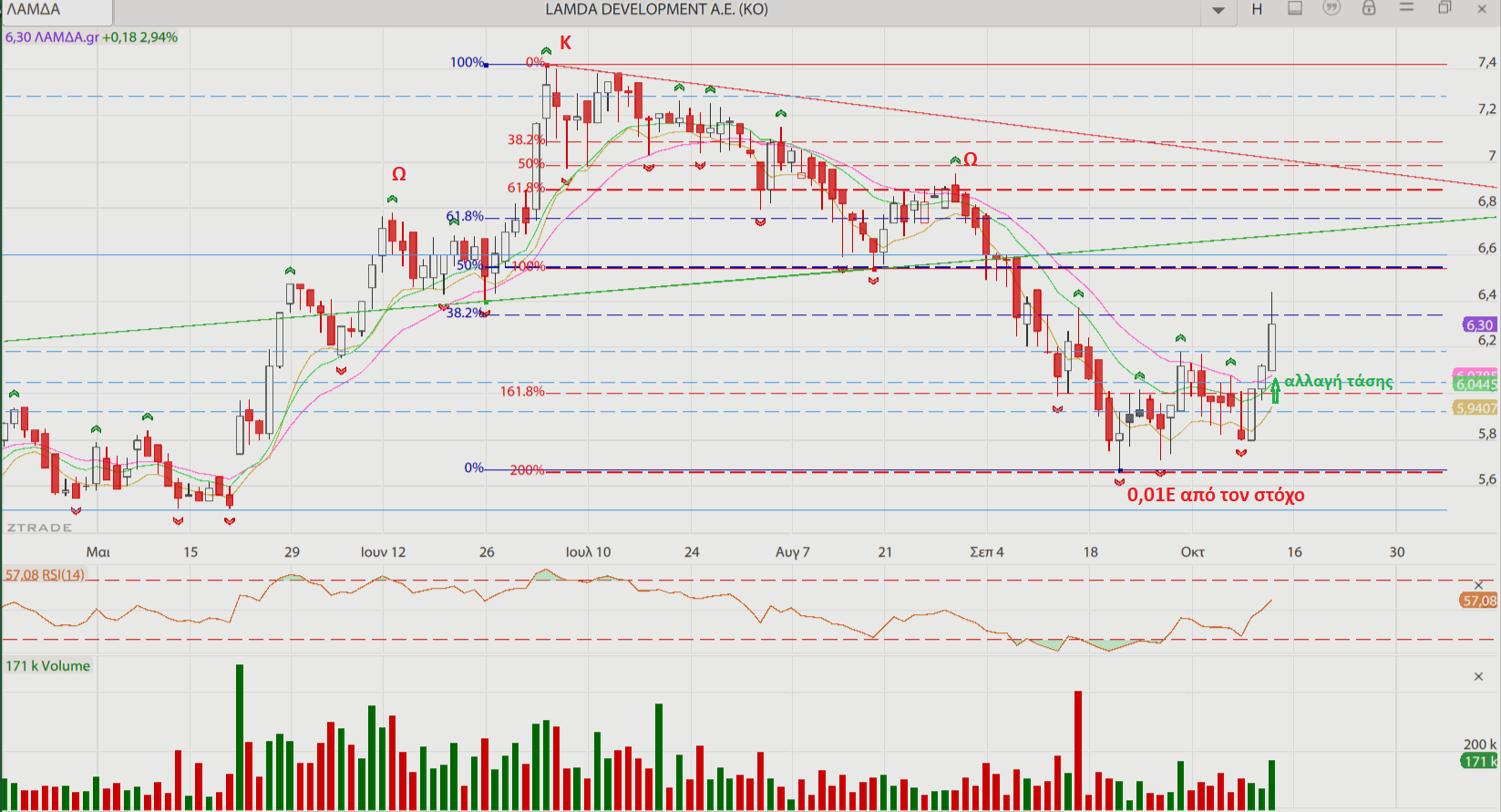Click the 200 k volume axis label
This screenshot has height=812, width=1501.
(1480, 744)
